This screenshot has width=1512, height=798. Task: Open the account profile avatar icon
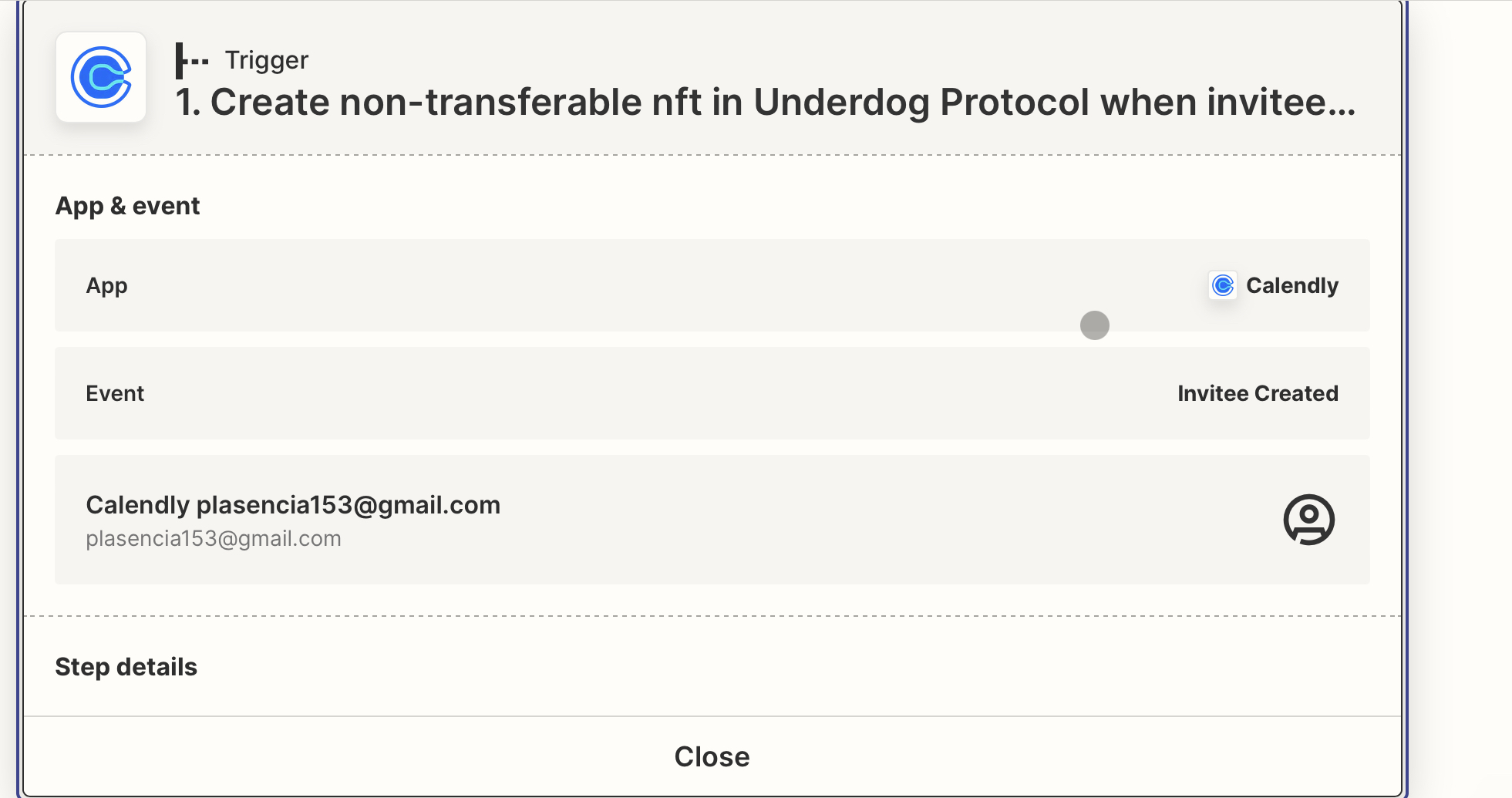tap(1308, 520)
